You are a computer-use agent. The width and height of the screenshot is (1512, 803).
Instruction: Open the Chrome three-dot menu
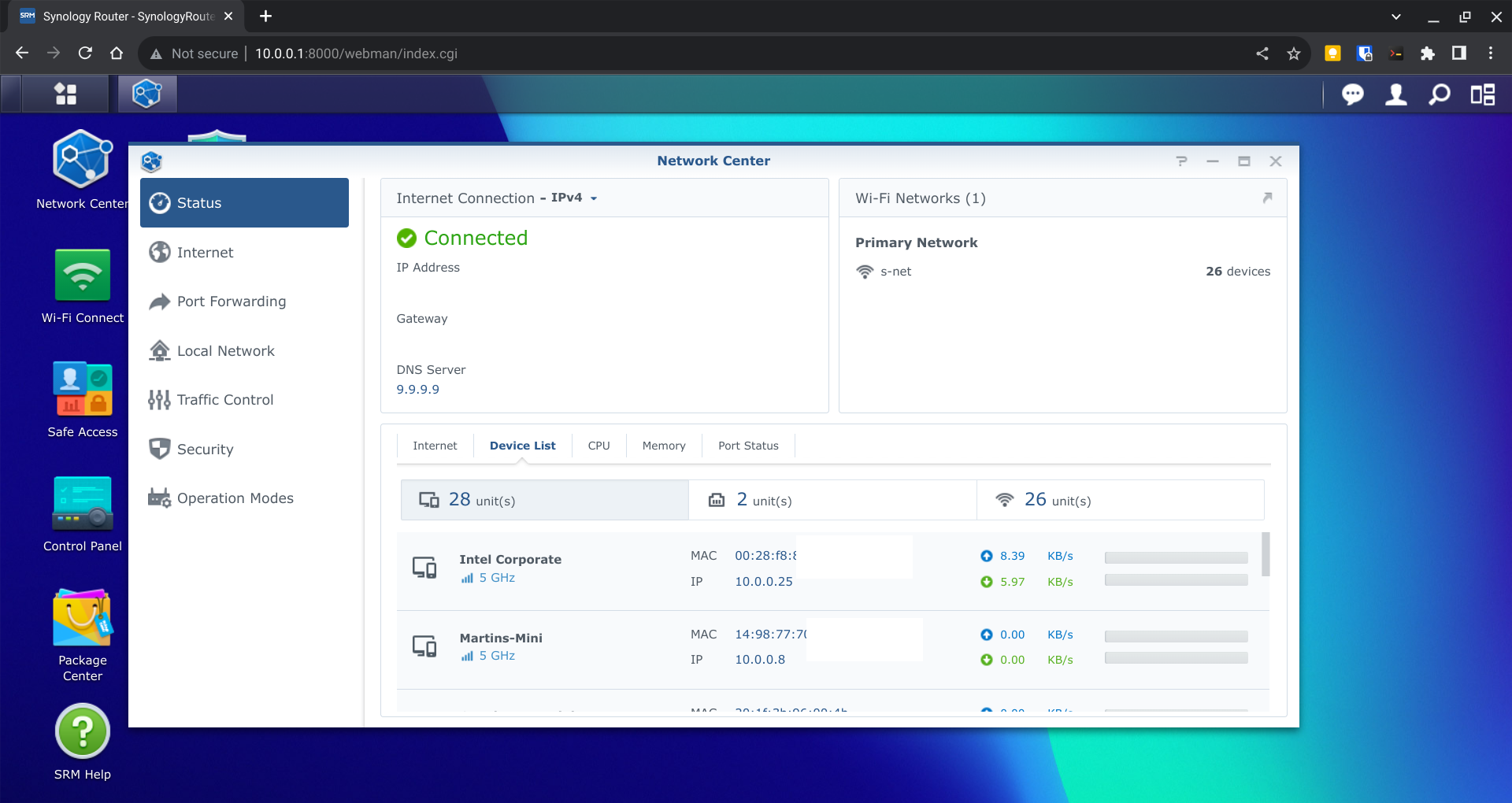coord(1490,54)
